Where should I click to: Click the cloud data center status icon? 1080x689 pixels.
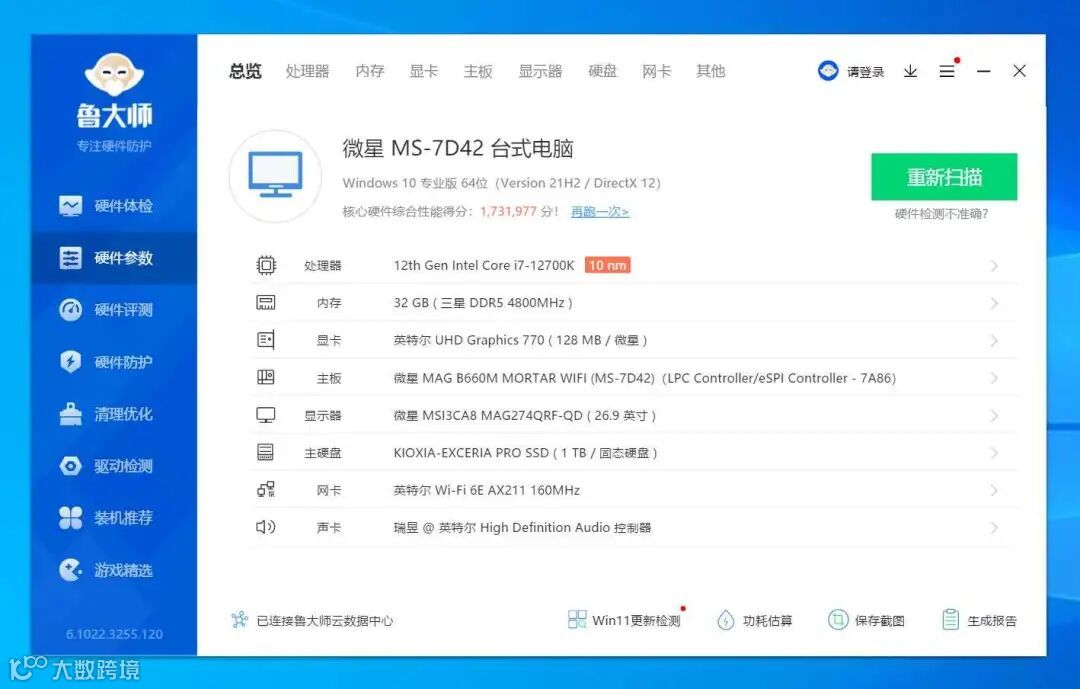(x=239, y=620)
